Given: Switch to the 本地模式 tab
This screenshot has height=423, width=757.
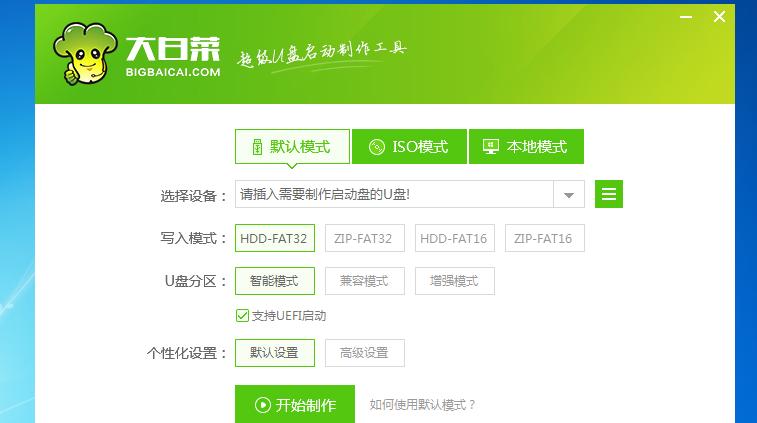Looking at the screenshot, I should 526,146.
